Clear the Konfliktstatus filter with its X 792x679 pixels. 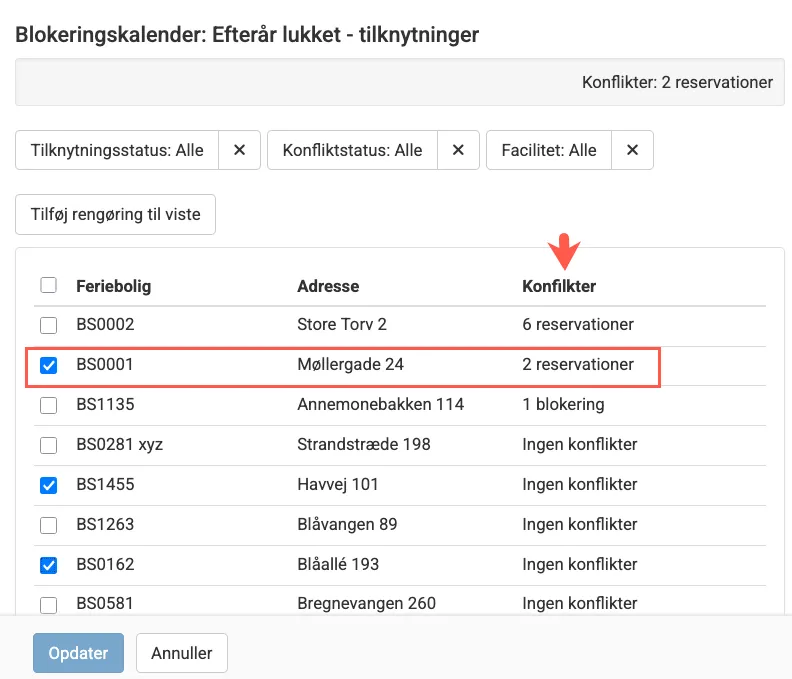pos(458,150)
